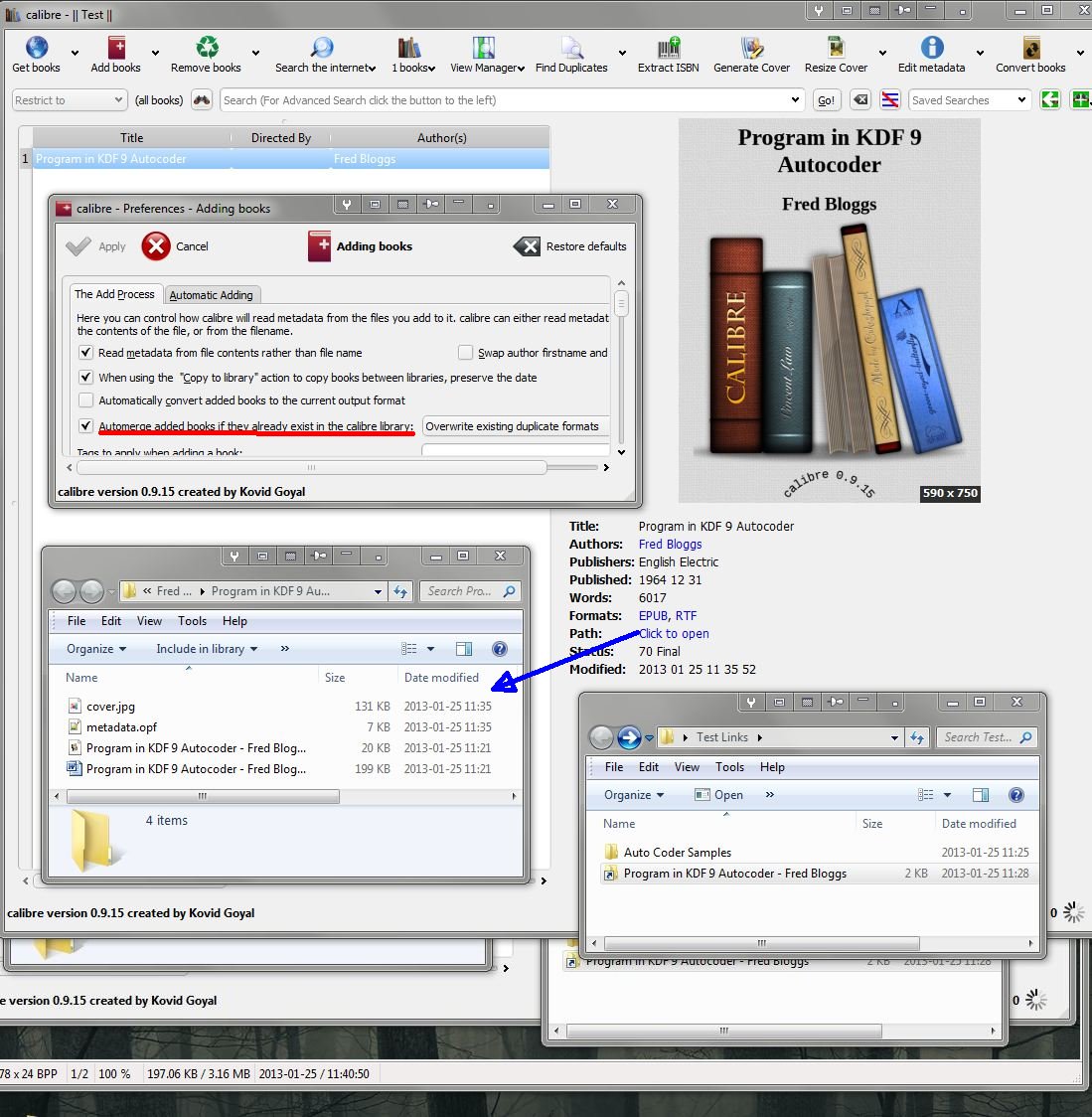Open Include in library dropdown

click(x=207, y=649)
